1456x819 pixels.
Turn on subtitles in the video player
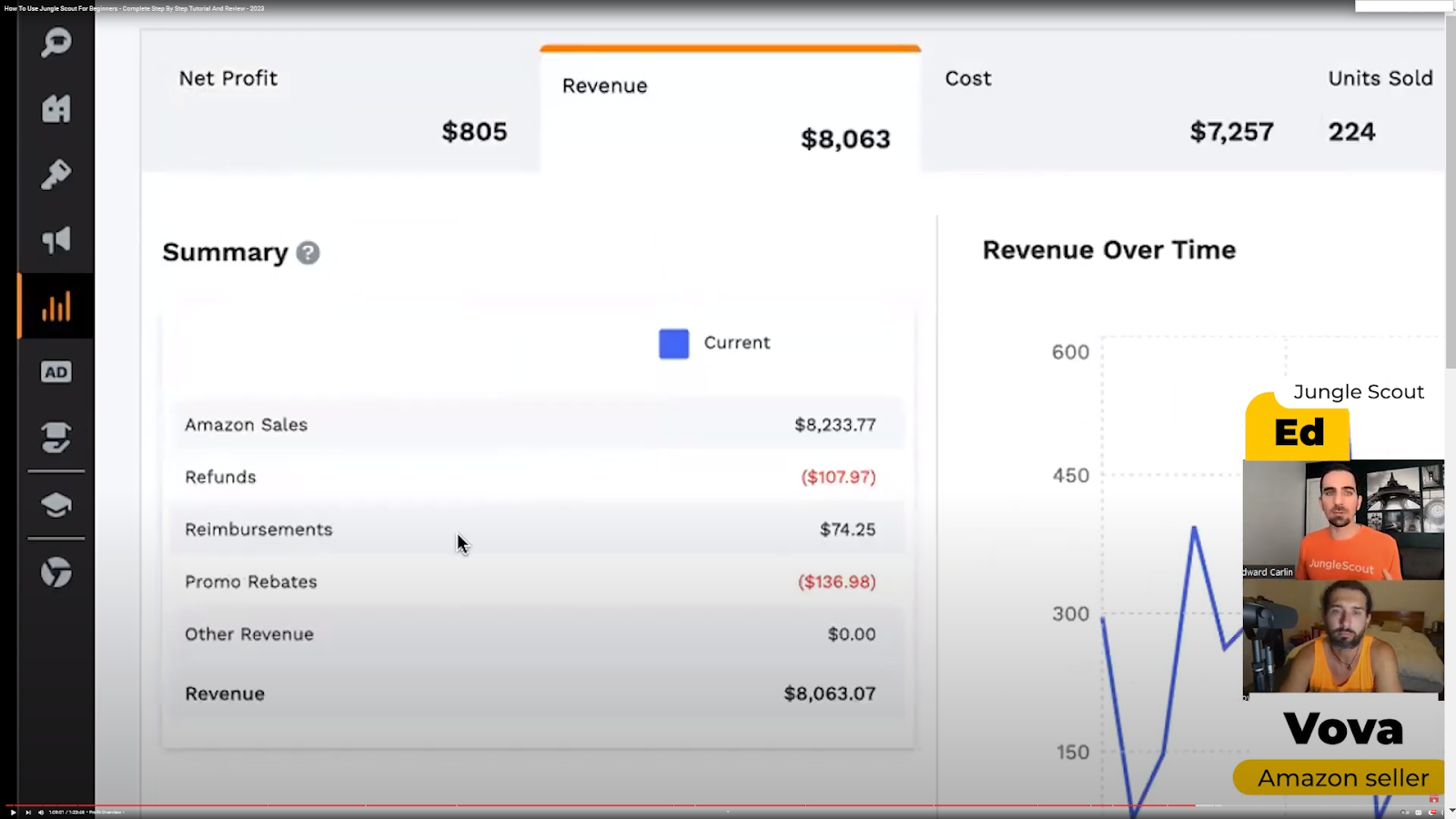1418,812
